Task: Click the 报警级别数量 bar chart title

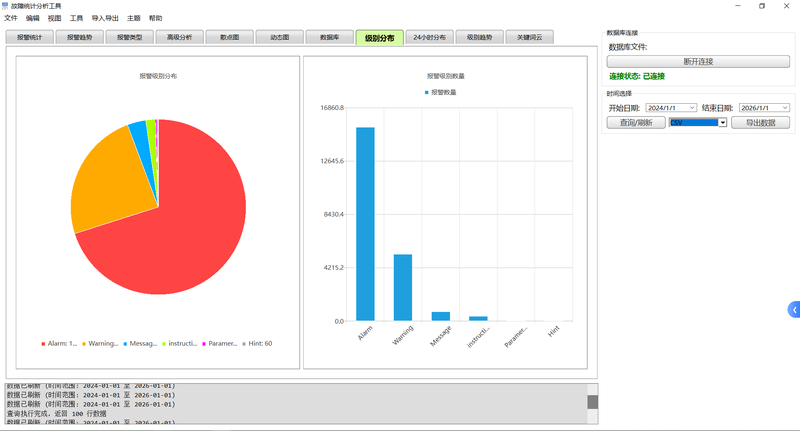Action: [446, 76]
